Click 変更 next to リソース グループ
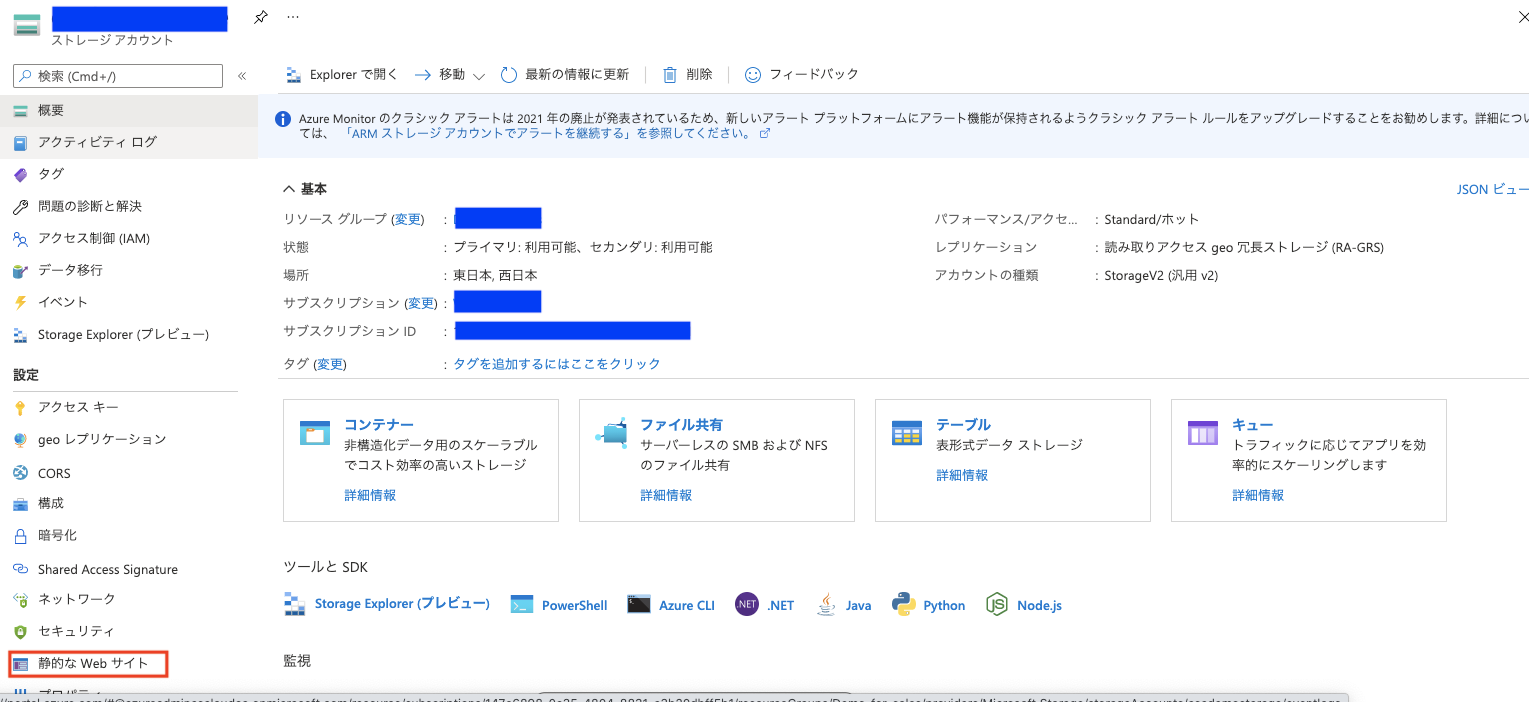Screen dimensions: 1529x702 pos(408,219)
